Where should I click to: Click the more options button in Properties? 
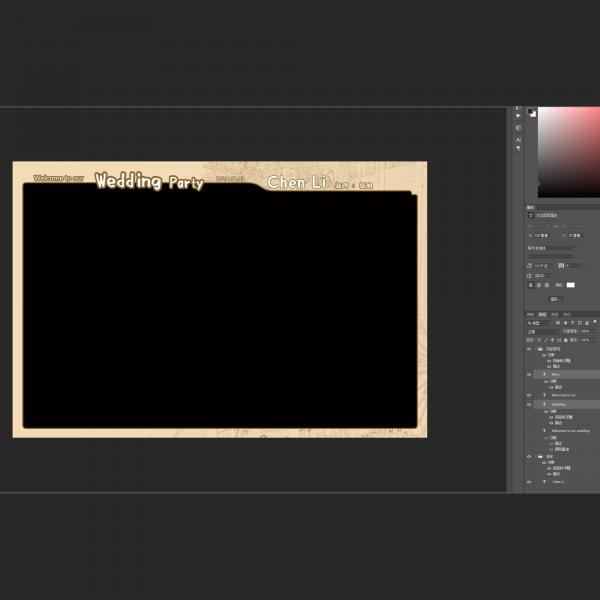coord(555,298)
